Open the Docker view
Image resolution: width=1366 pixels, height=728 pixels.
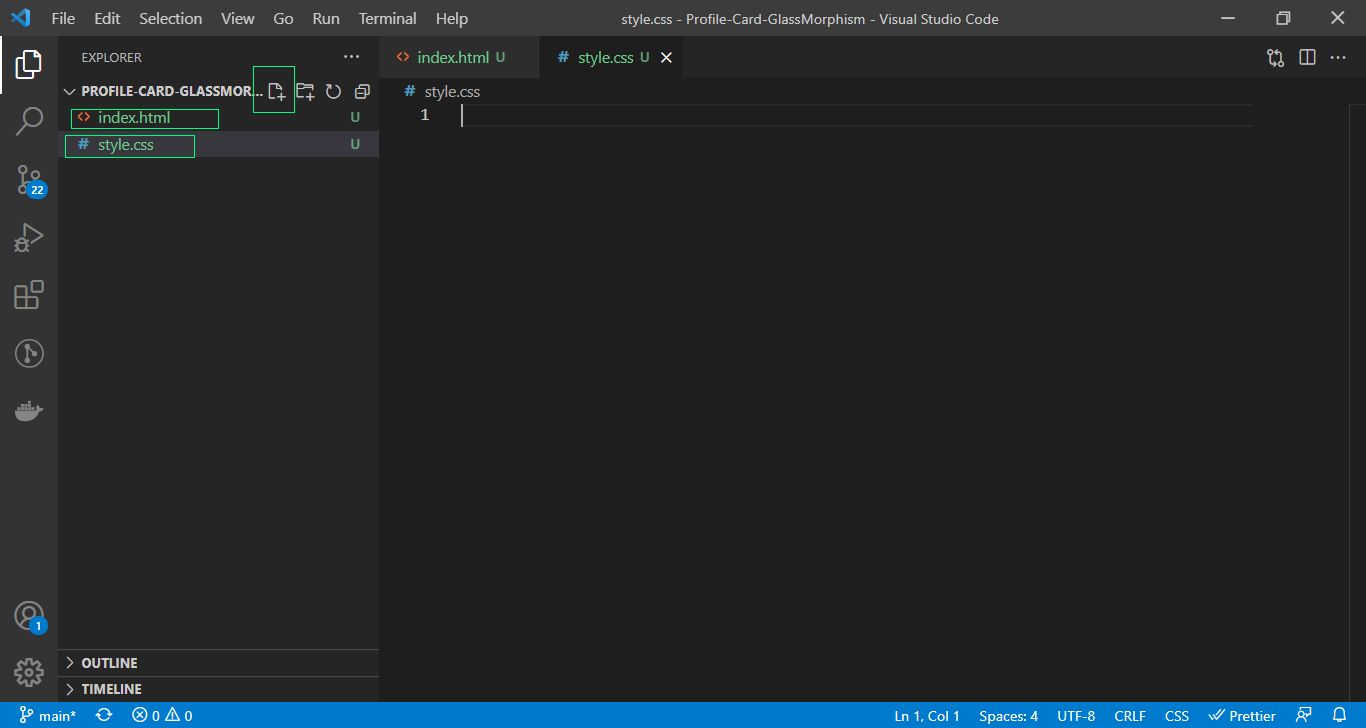(29, 411)
